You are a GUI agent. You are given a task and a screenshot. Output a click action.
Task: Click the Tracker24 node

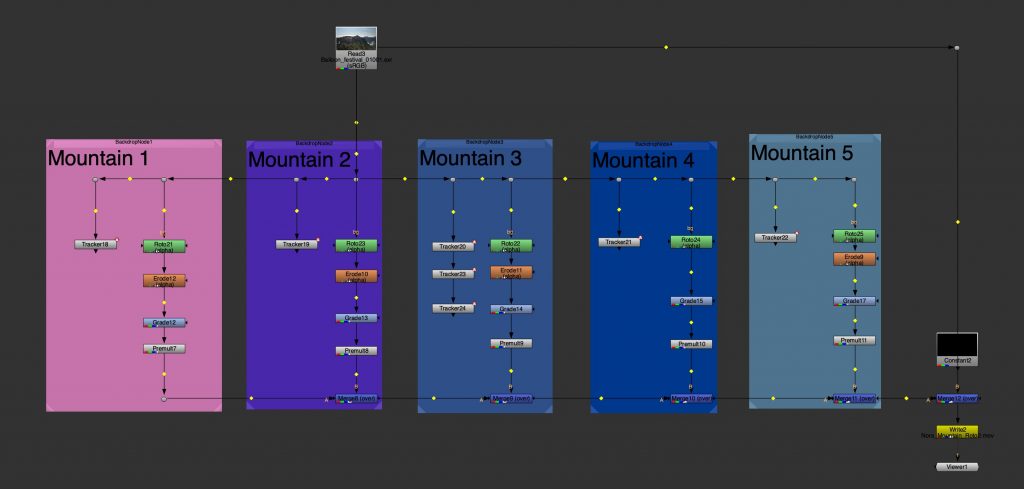pyautogui.click(x=454, y=308)
